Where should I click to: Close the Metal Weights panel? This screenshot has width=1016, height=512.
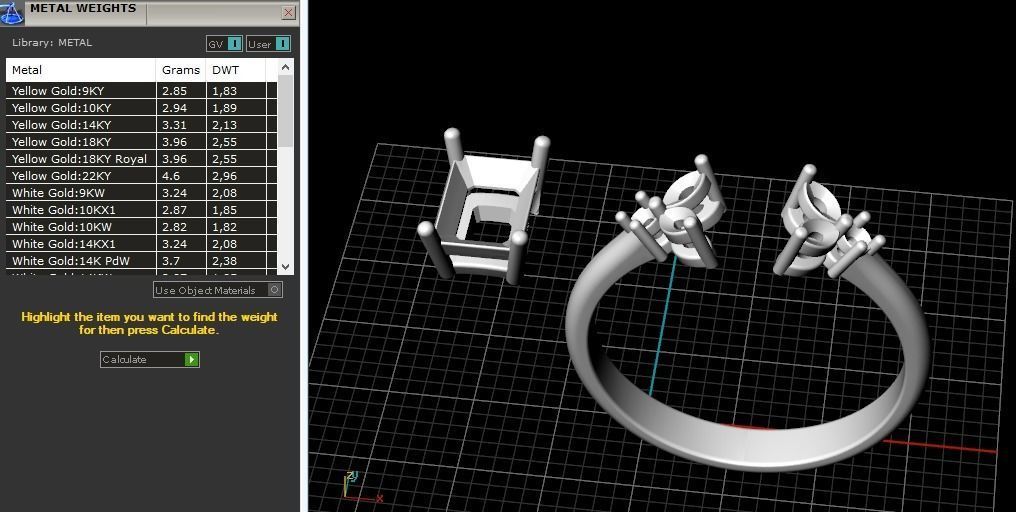288,12
